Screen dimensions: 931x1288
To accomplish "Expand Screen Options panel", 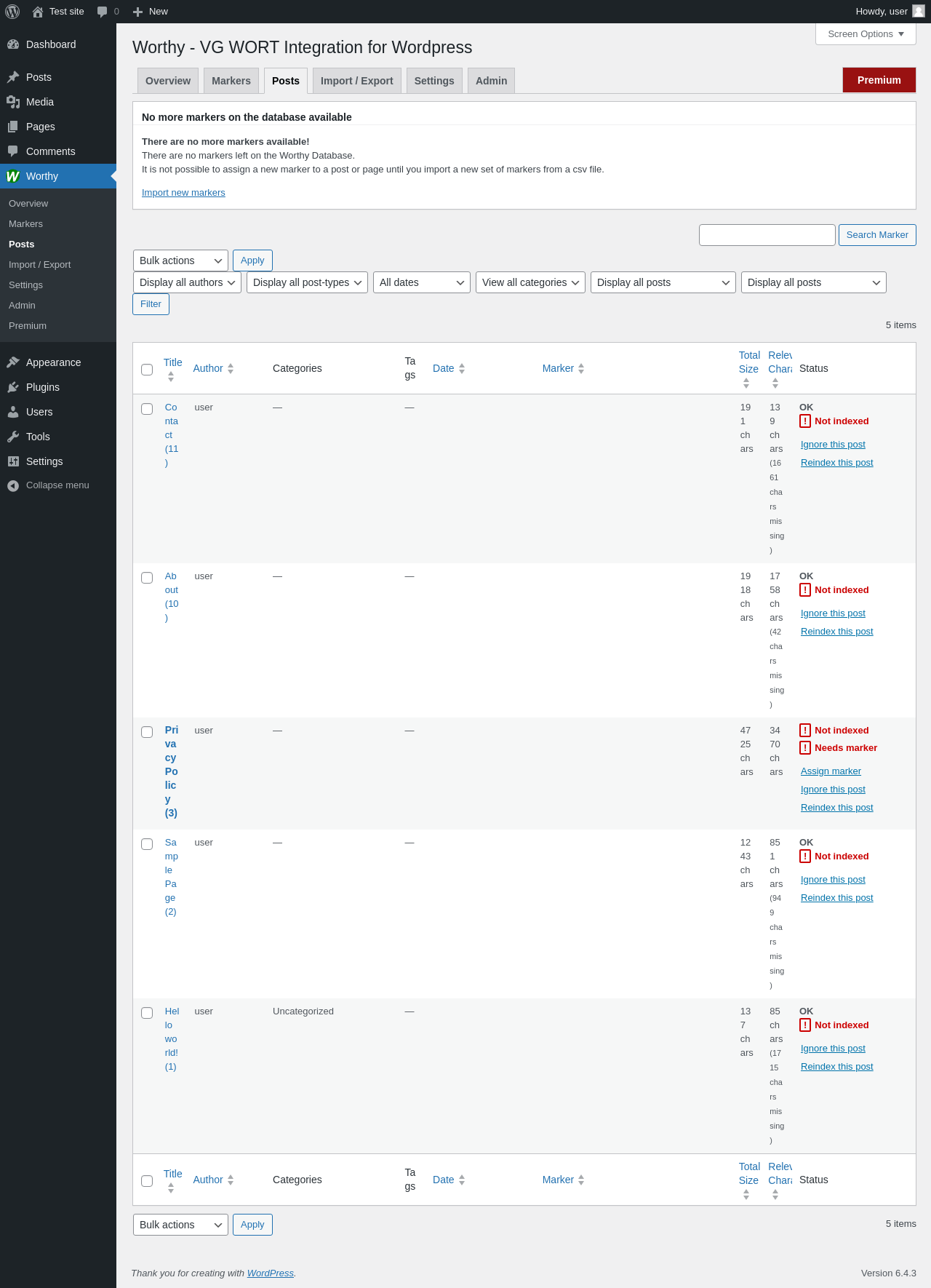I will point(866,34).
